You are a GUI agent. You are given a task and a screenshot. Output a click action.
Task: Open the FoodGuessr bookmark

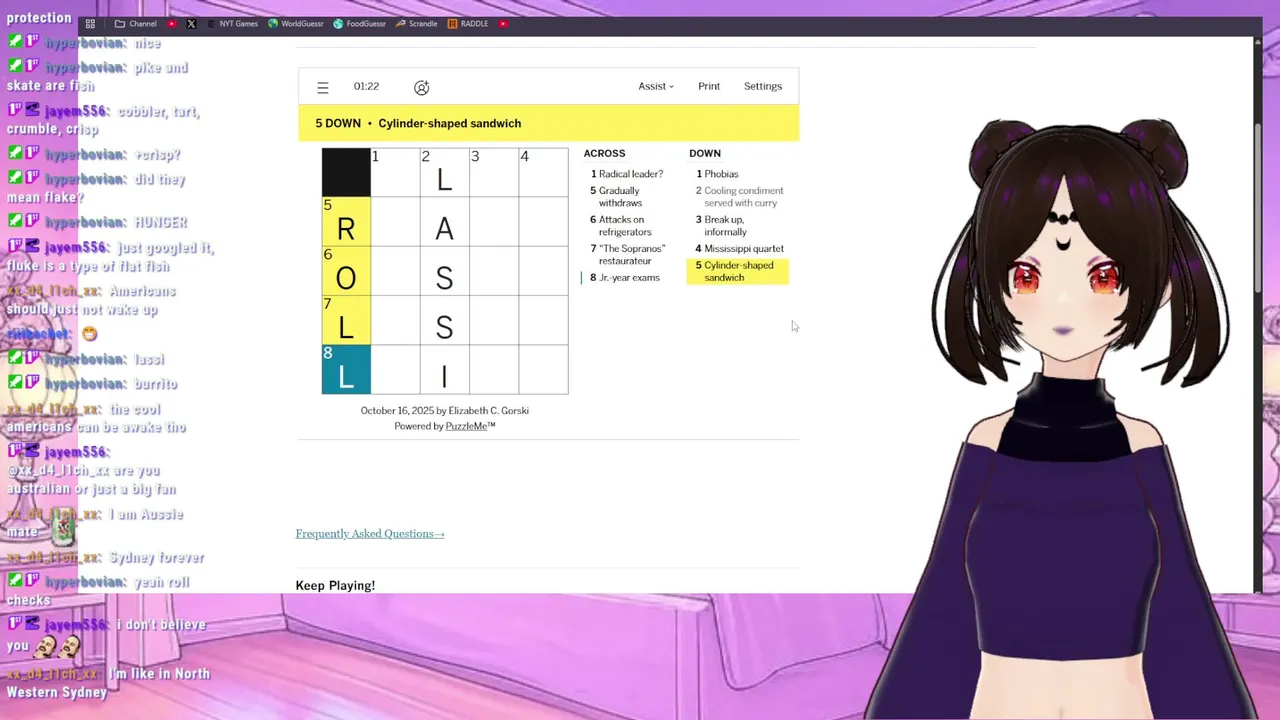[360, 23]
